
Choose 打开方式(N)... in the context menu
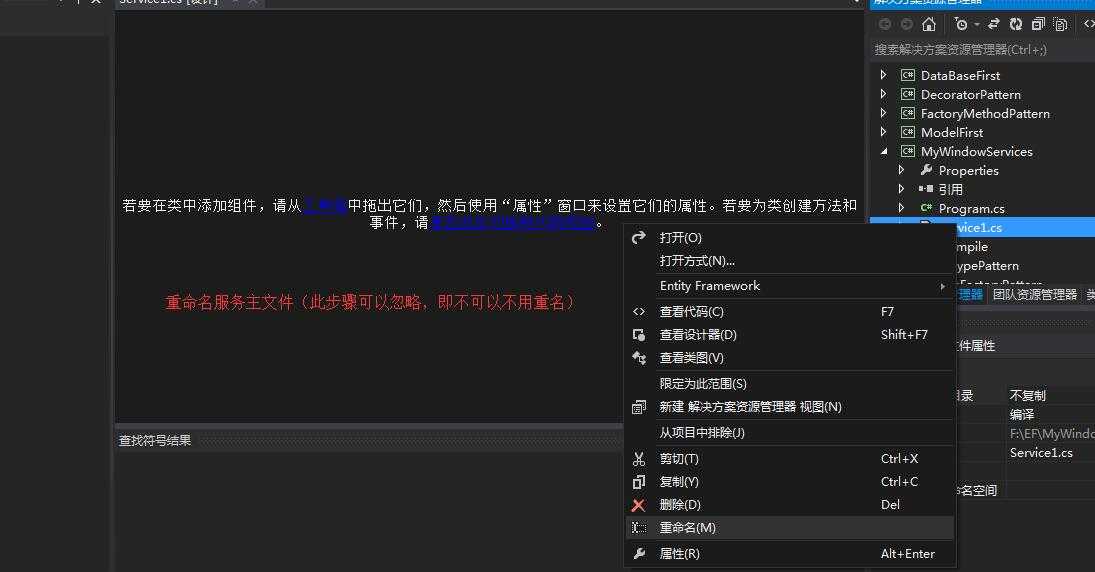(x=789, y=261)
